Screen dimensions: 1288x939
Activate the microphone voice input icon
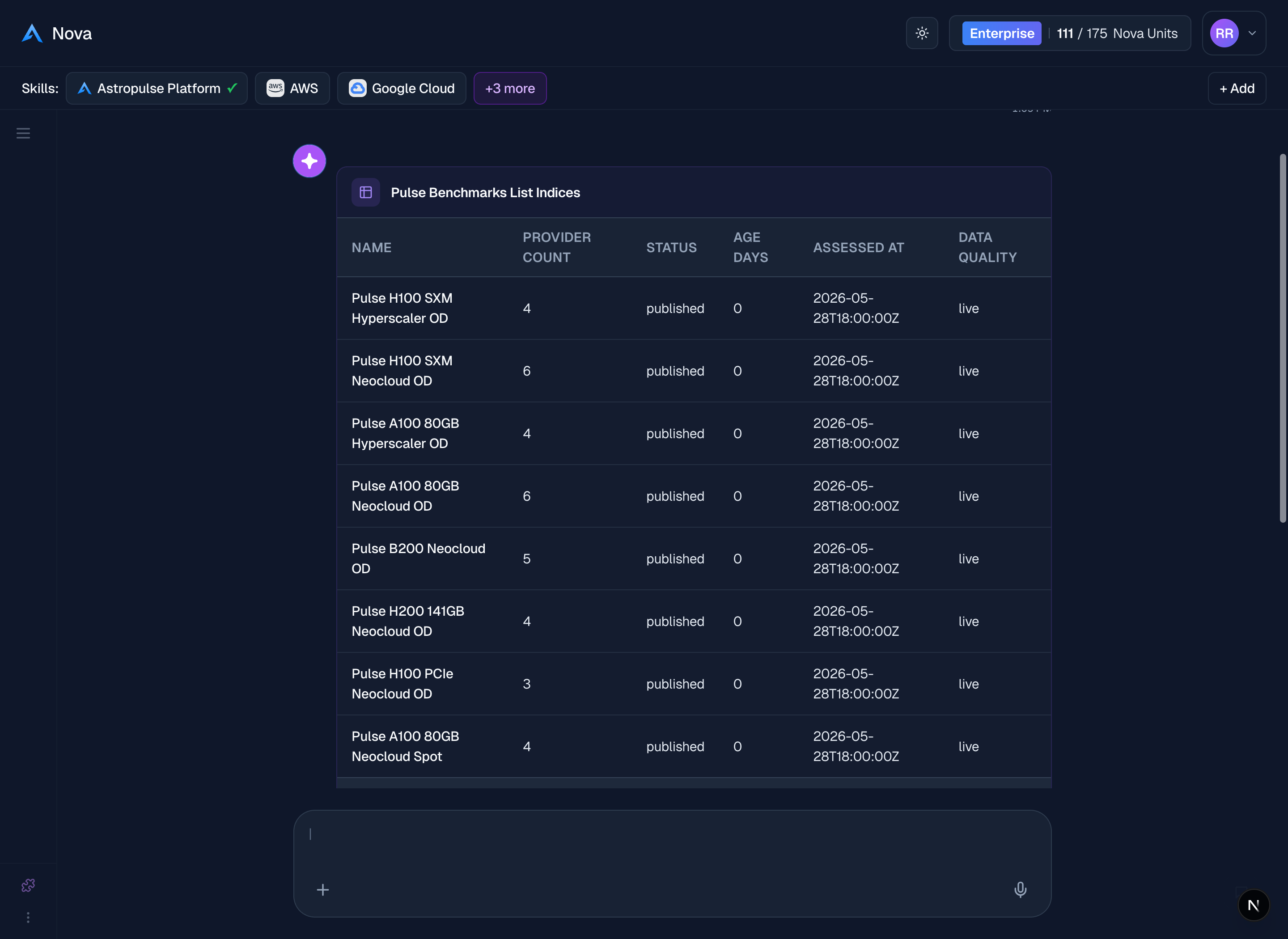(x=1020, y=889)
